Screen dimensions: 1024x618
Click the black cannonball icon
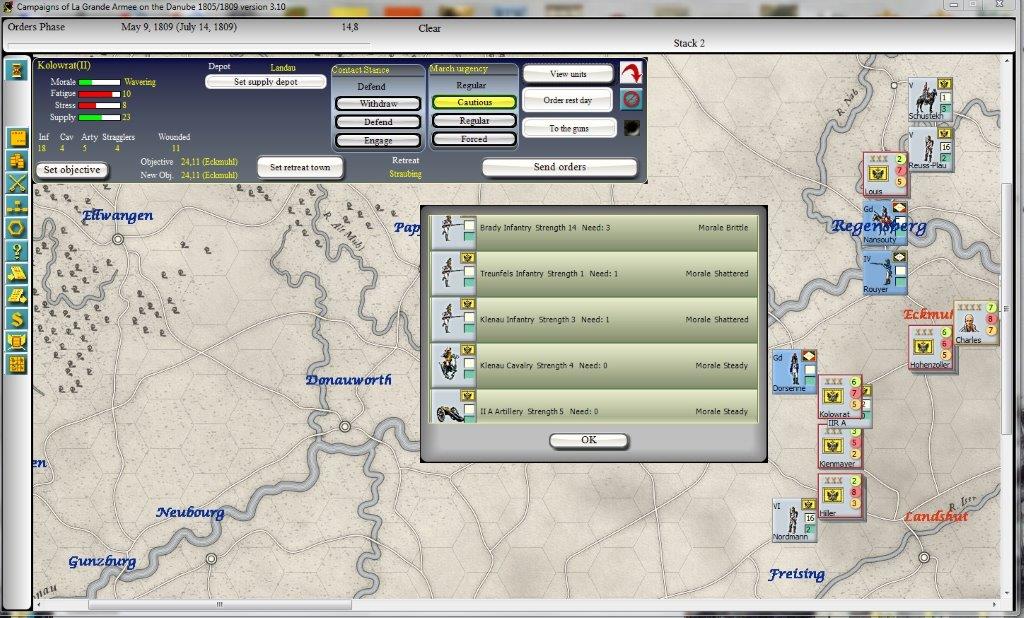coord(632,128)
